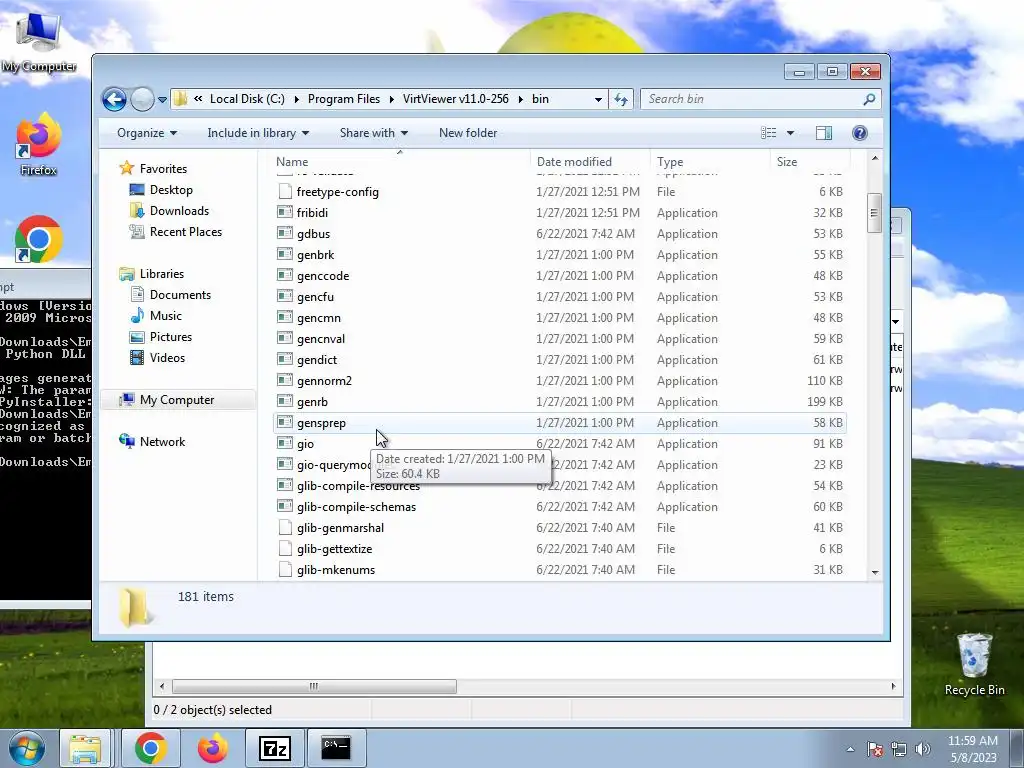Expand the breadcrumb arrow after Local Disk (C:)

coord(296,99)
